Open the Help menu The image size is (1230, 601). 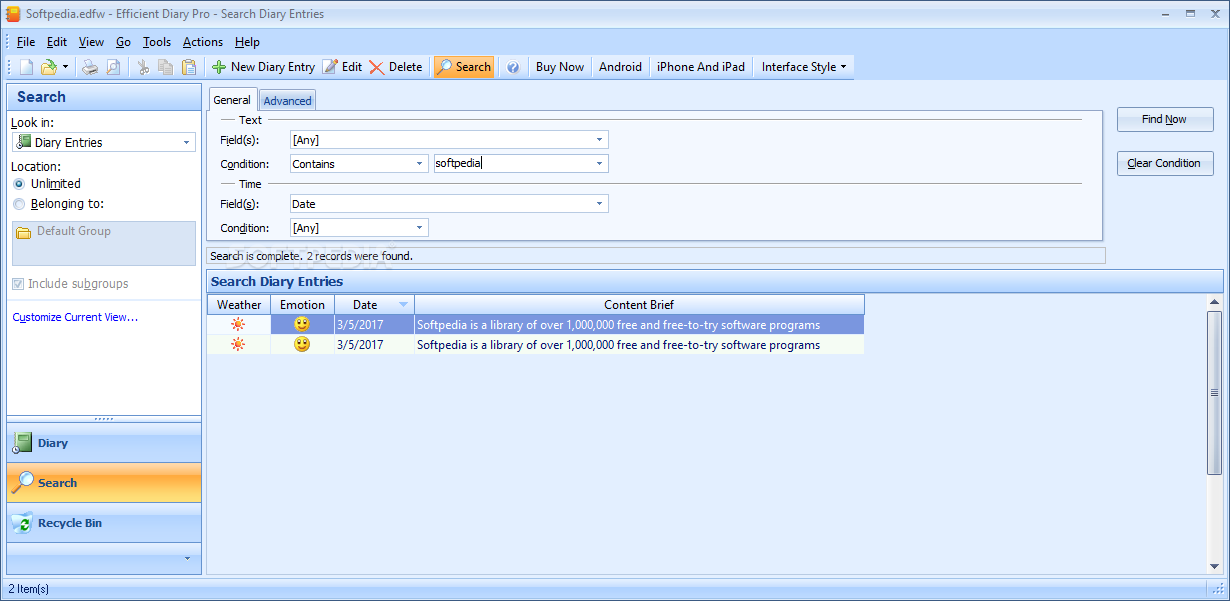pyautogui.click(x=247, y=42)
